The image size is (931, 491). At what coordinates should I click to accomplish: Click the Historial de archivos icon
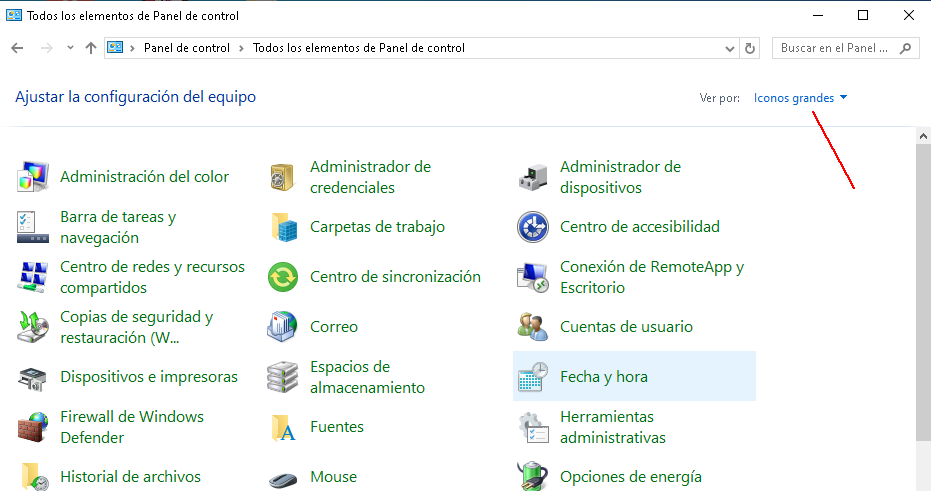34,476
